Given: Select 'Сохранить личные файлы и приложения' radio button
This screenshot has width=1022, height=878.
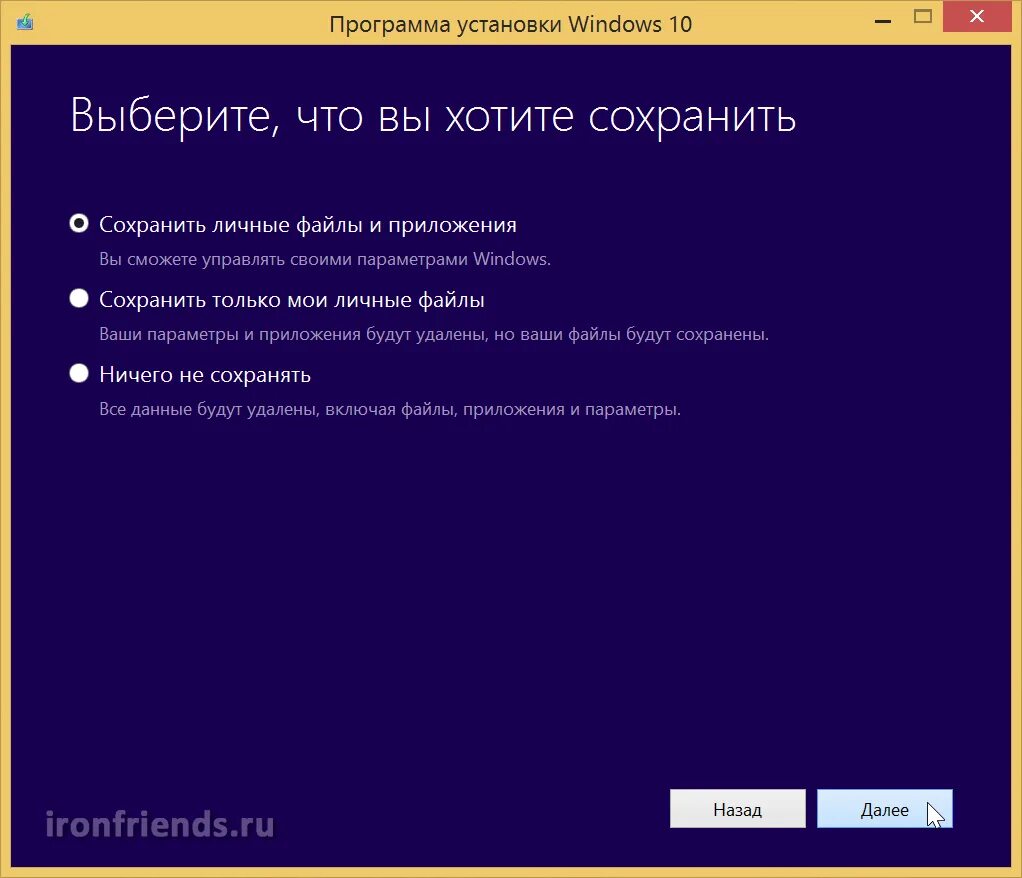Looking at the screenshot, I should tap(79, 224).
